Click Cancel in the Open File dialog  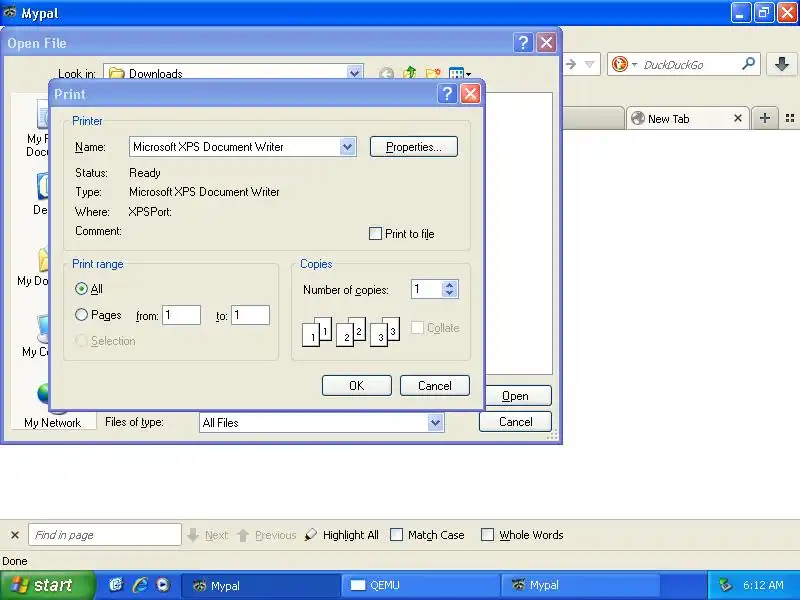(515, 422)
